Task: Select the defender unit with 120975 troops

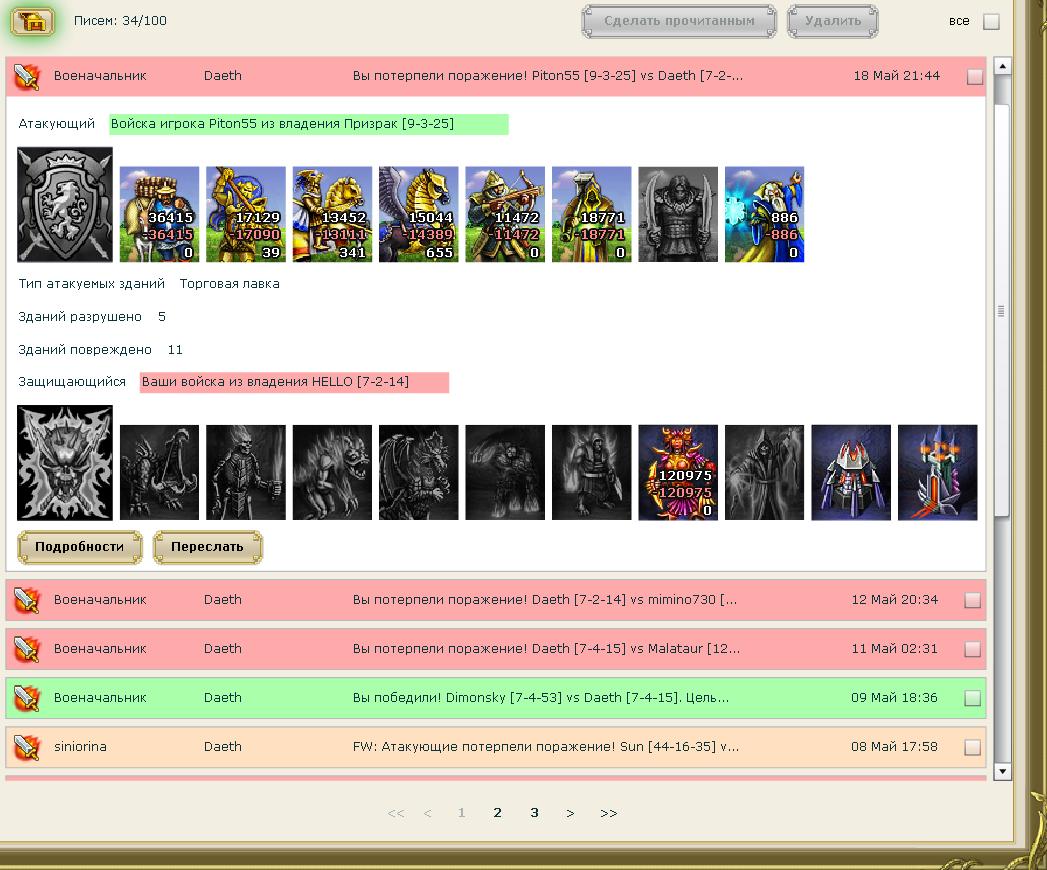Action: (678, 472)
